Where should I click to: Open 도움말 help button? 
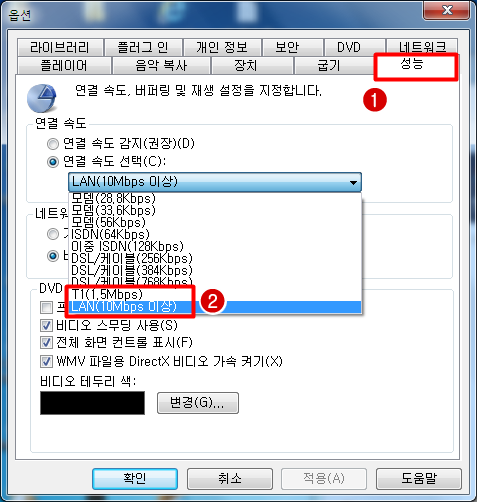click(419, 479)
